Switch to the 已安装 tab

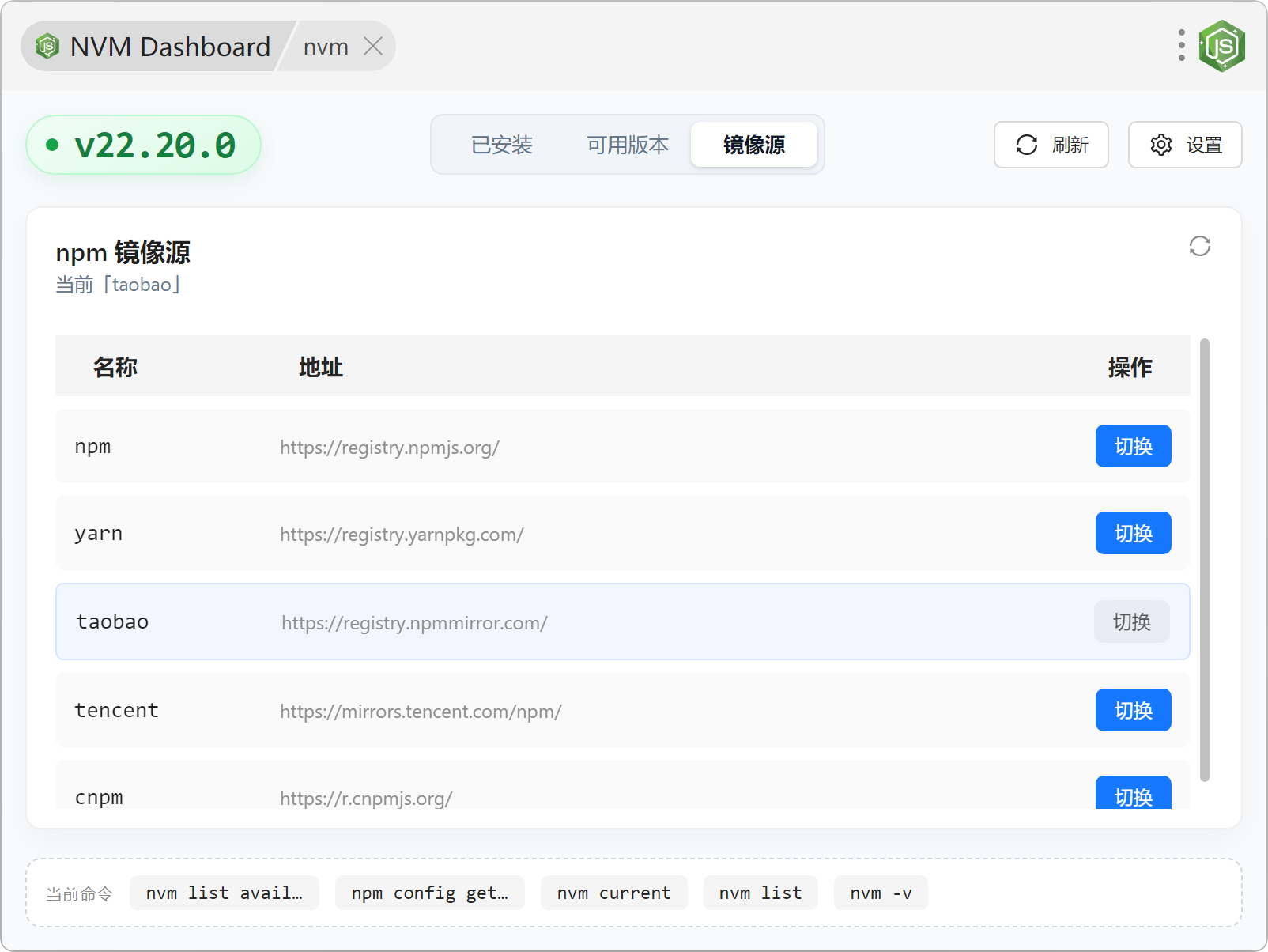[501, 145]
